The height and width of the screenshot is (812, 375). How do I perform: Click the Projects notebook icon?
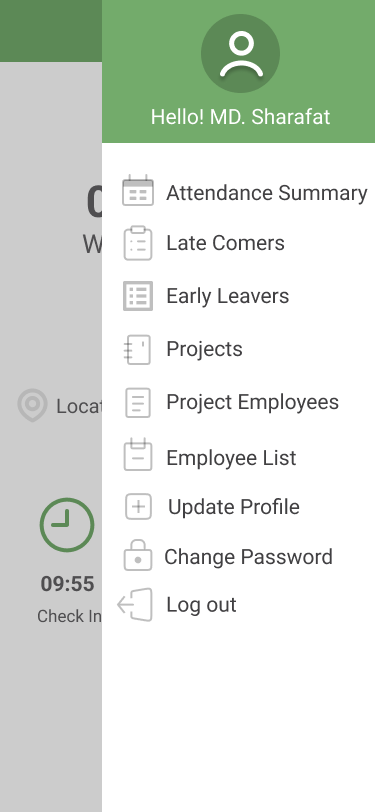[x=137, y=350]
